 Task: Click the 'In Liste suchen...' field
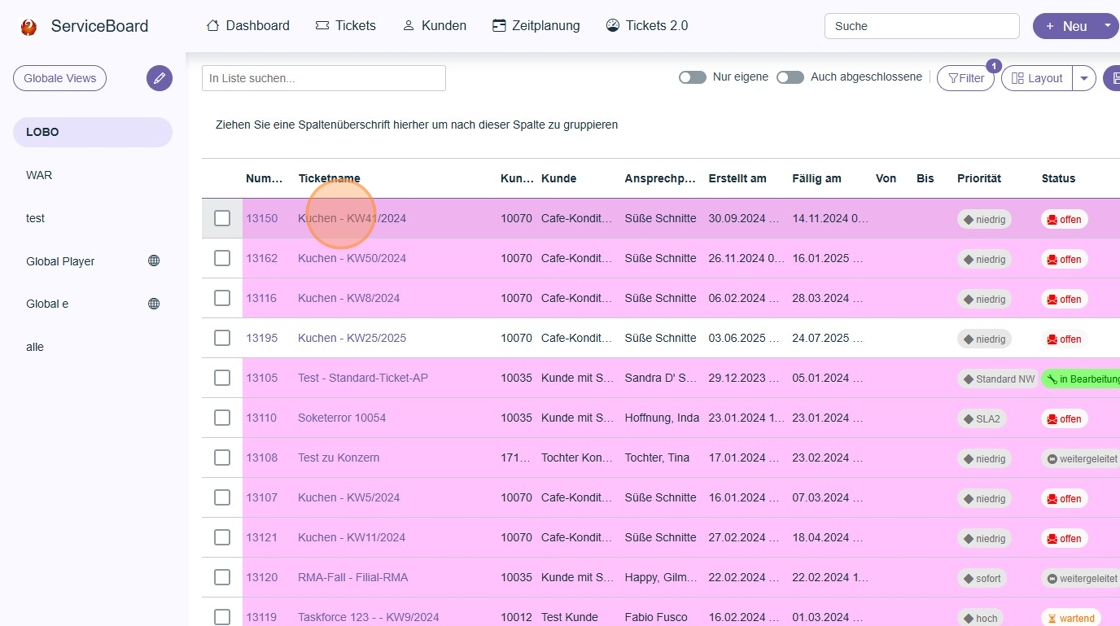pos(324,78)
